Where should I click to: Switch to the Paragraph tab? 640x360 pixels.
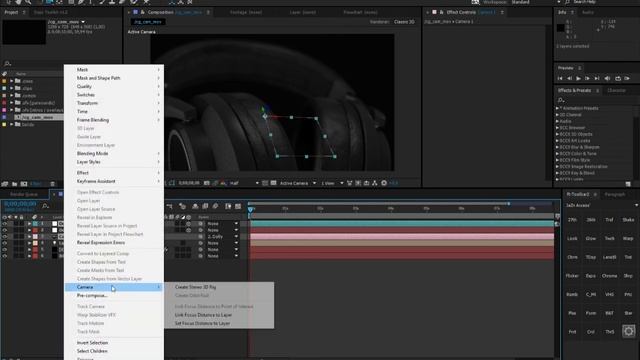pyautogui.click(x=615, y=194)
